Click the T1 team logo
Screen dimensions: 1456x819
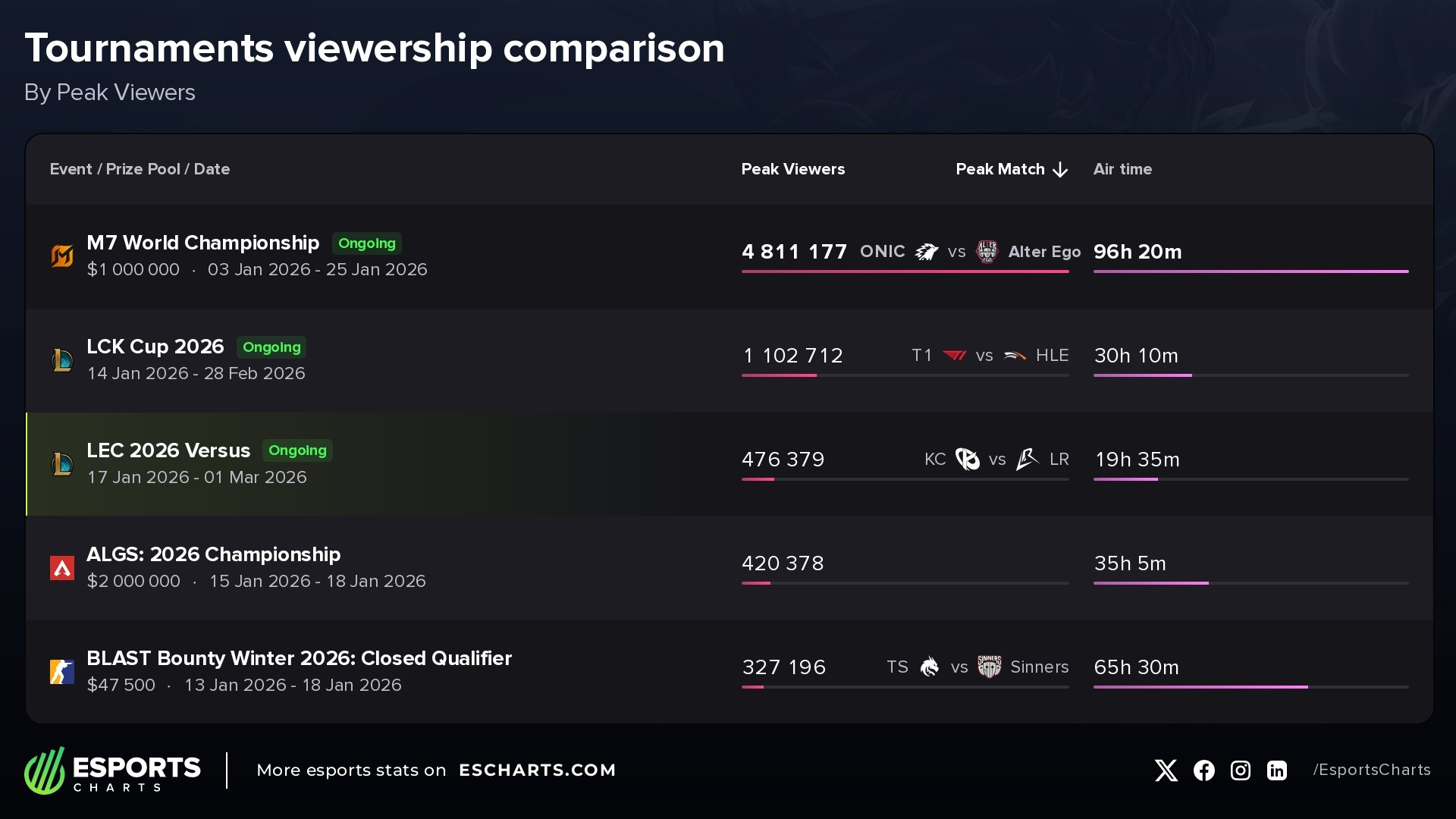click(x=954, y=356)
